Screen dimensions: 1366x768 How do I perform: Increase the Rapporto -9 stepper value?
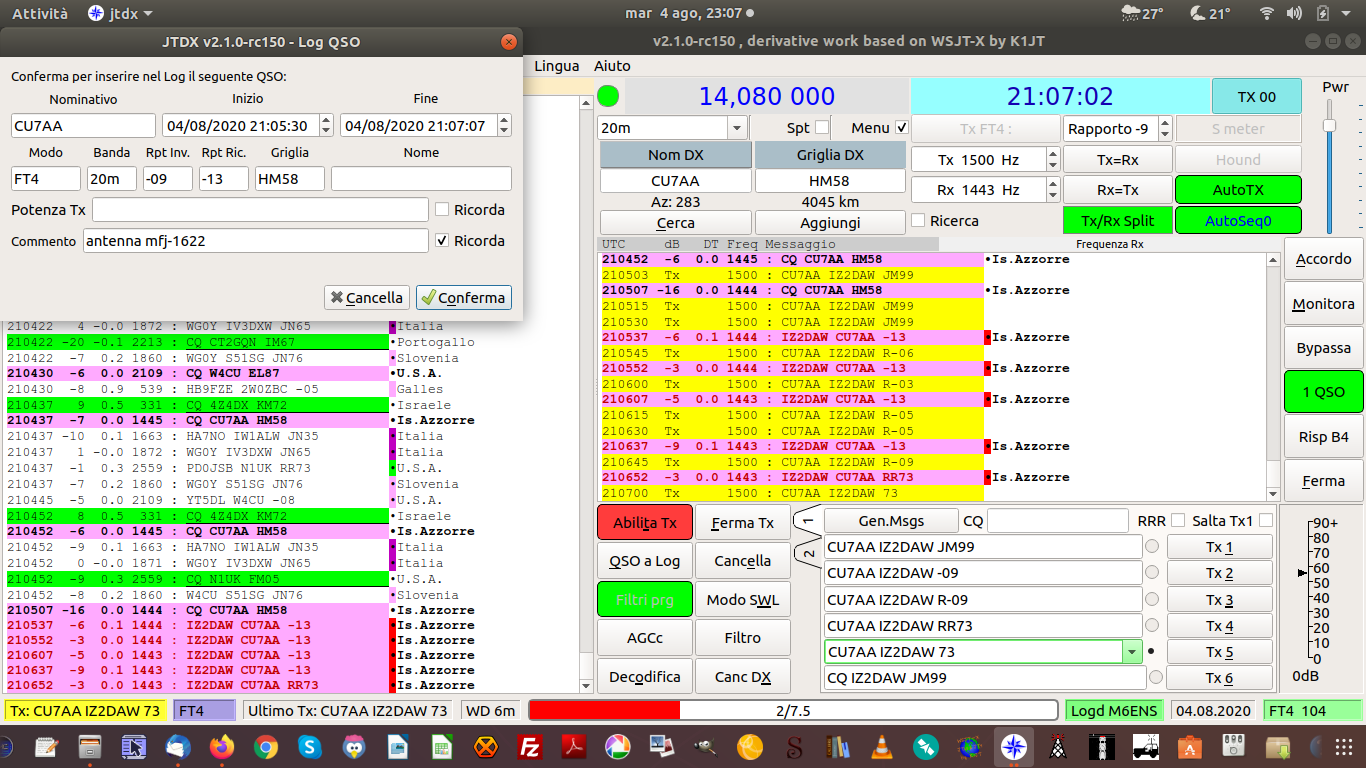point(1166,123)
